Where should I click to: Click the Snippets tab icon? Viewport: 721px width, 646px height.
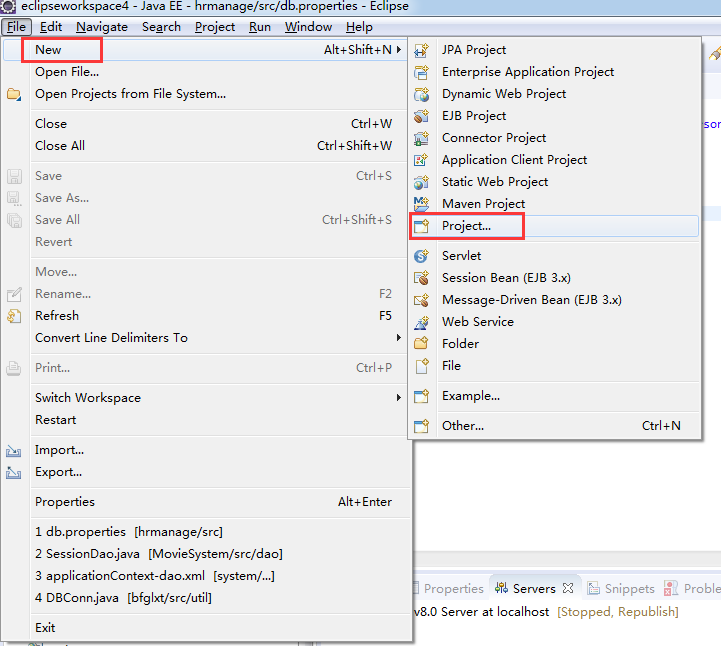click(x=594, y=588)
